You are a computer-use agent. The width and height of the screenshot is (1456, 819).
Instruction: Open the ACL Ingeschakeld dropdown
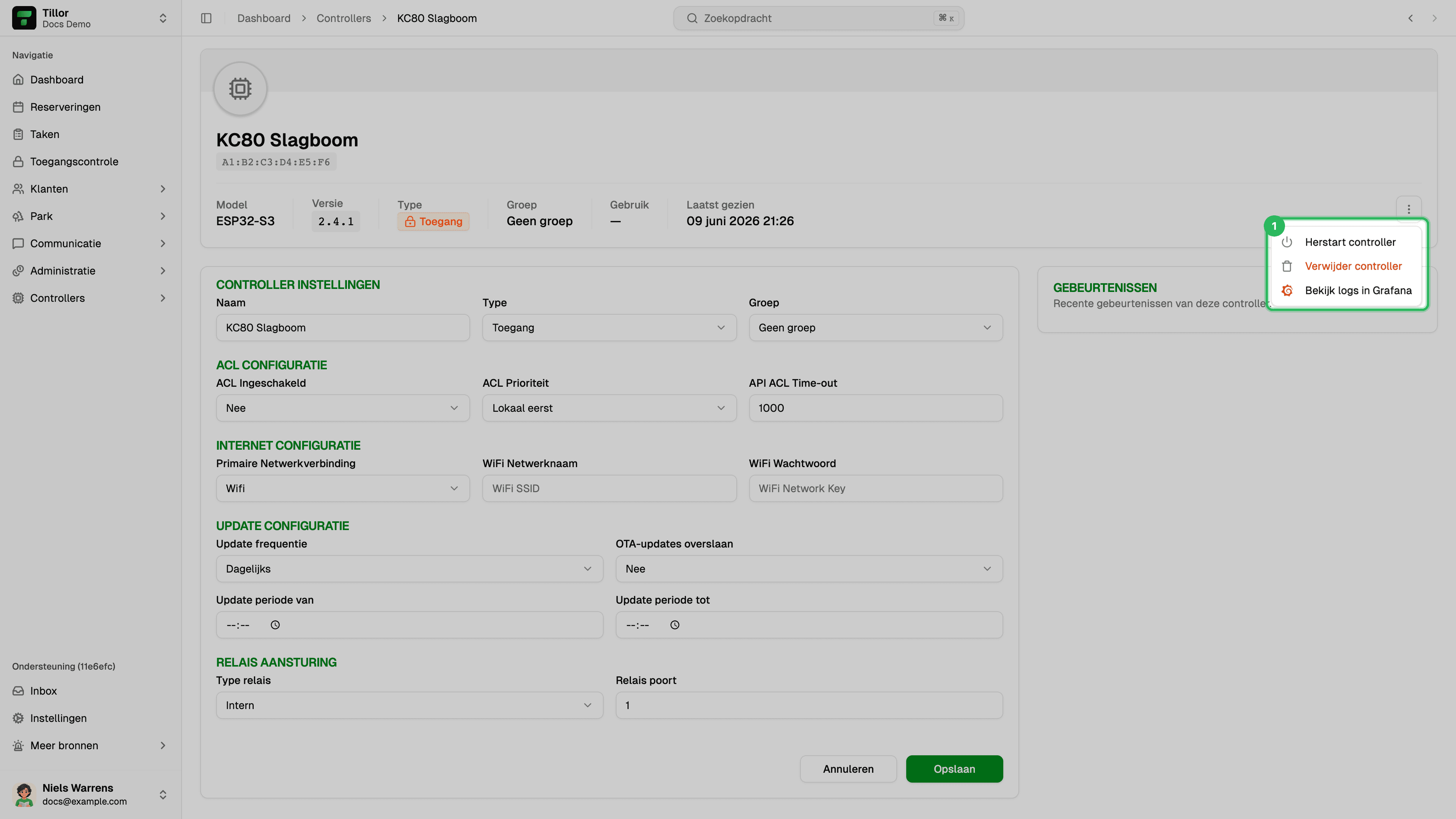click(342, 408)
